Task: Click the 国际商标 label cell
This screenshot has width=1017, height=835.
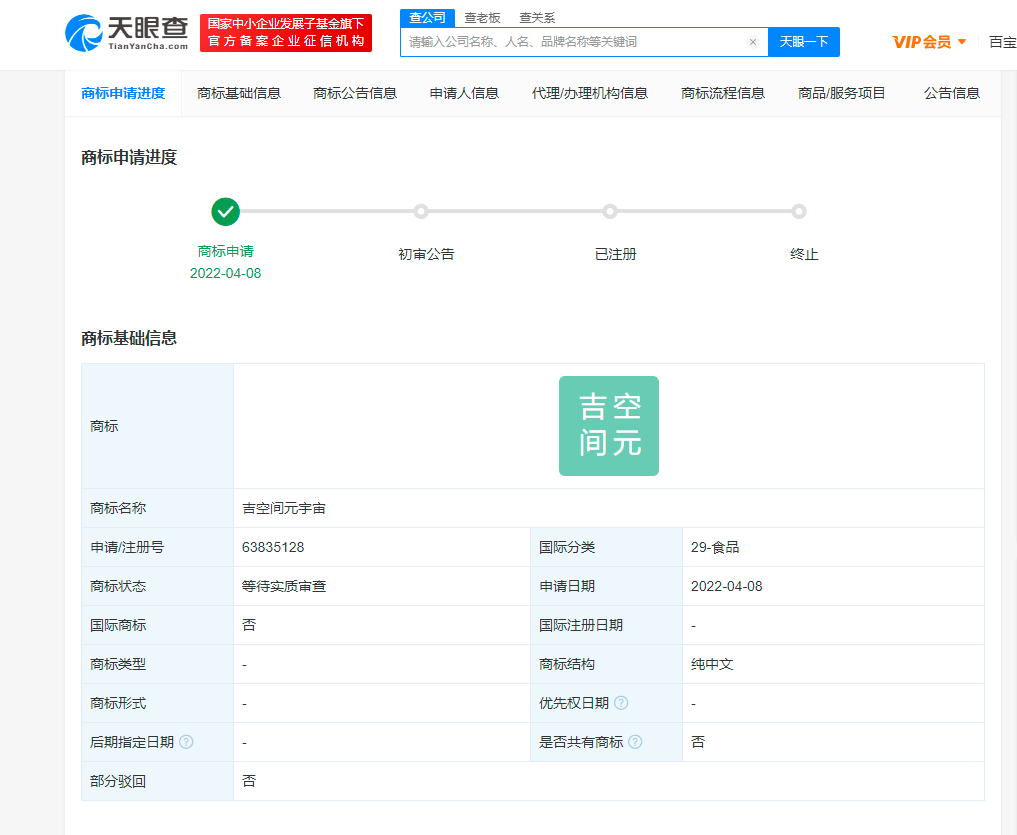Action: pyautogui.click(x=158, y=625)
